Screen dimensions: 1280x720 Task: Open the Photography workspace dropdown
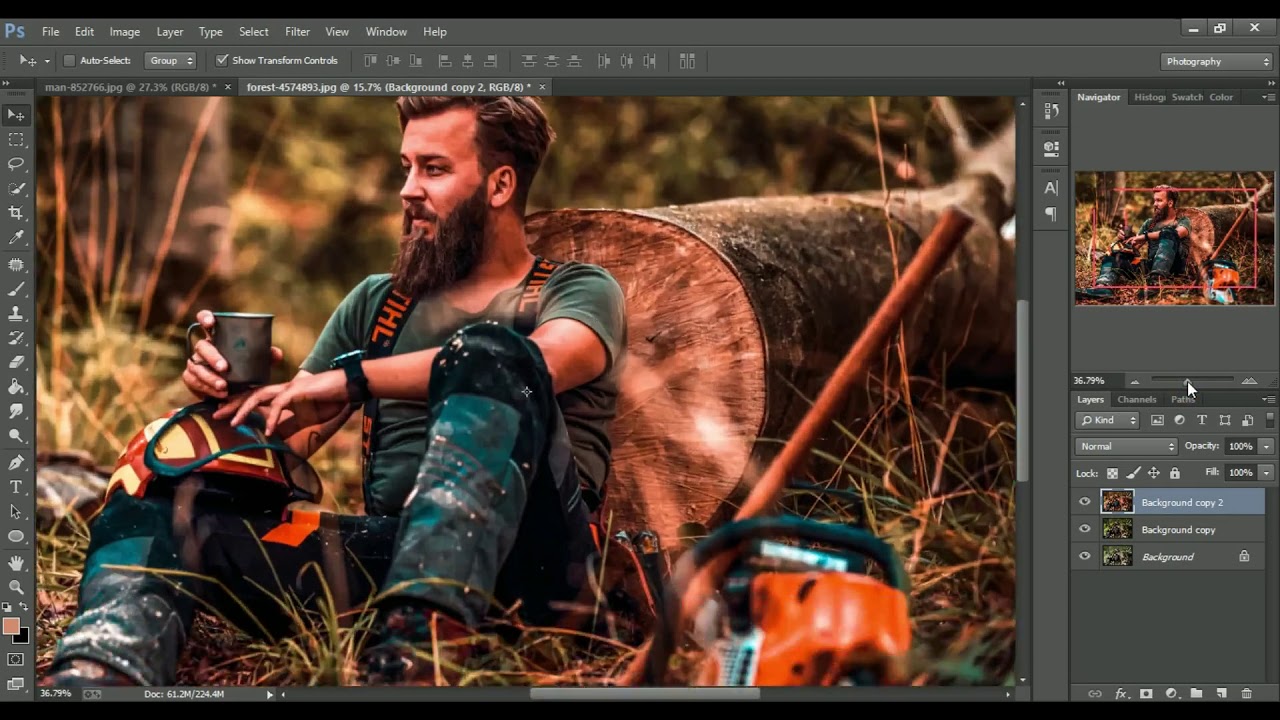click(x=1217, y=62)
